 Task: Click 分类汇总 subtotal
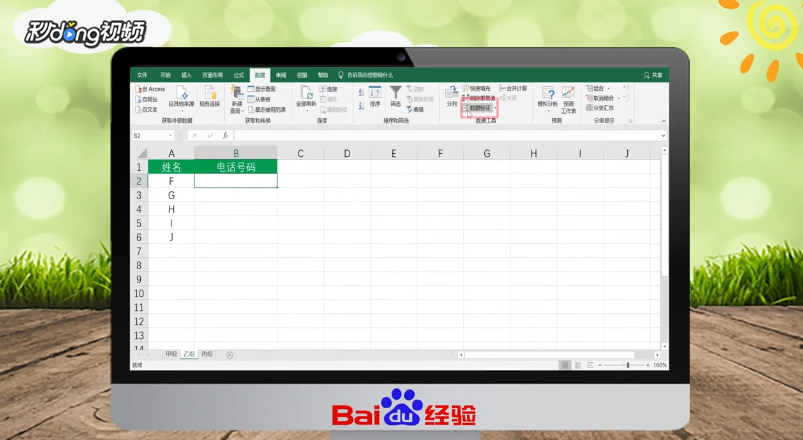600,108
